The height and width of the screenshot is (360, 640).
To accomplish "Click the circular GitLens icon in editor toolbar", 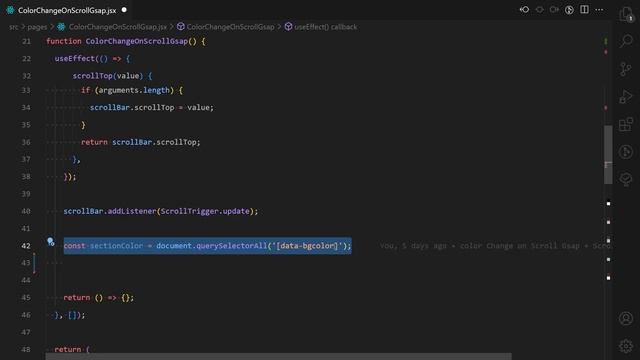I will coord(569,10).
